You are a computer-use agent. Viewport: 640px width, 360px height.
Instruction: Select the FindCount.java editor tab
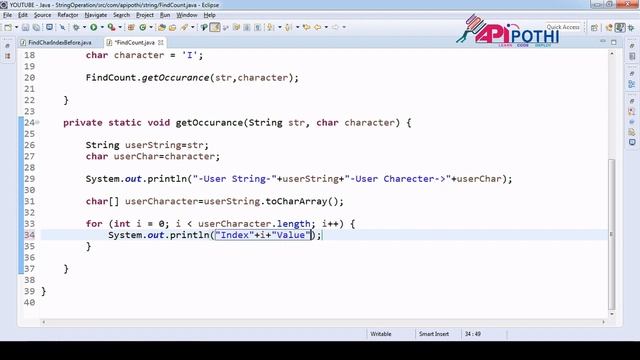coord(134,42)
